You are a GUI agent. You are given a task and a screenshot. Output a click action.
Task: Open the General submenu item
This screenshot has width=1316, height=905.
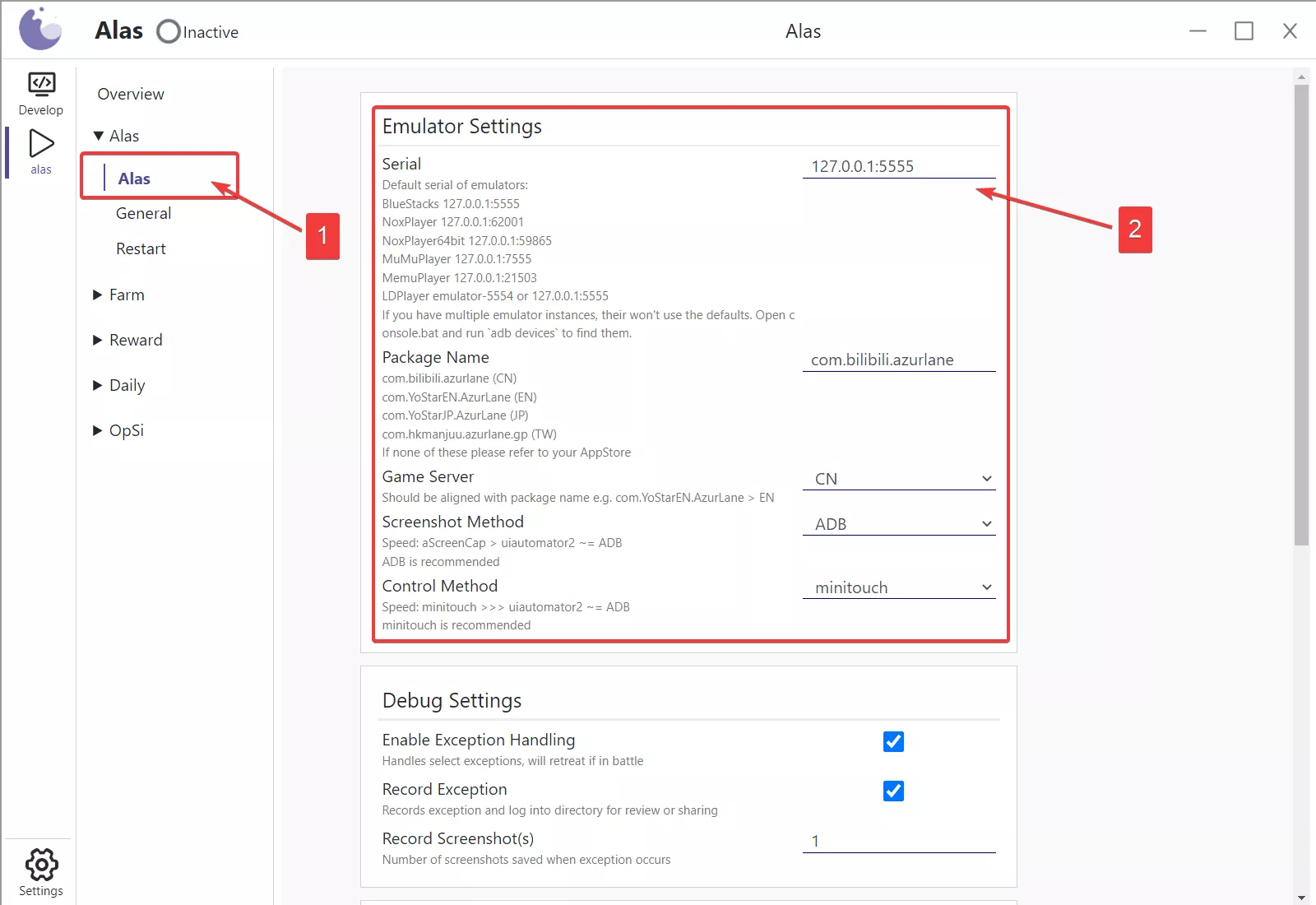[143, 213]
